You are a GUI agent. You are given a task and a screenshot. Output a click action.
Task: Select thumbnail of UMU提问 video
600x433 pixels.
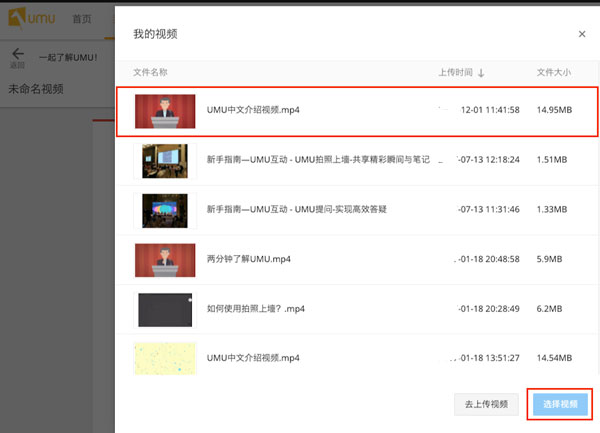point(164,209)
